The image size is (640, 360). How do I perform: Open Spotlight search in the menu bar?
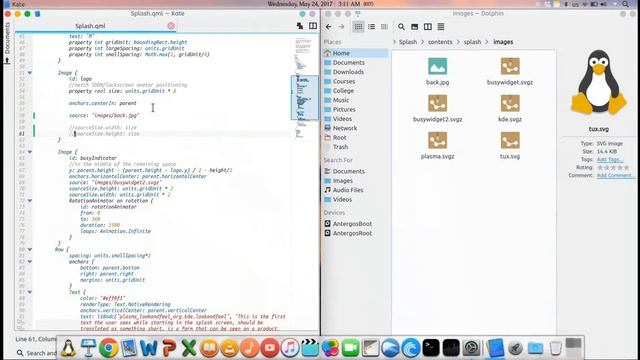click(626, 4)
